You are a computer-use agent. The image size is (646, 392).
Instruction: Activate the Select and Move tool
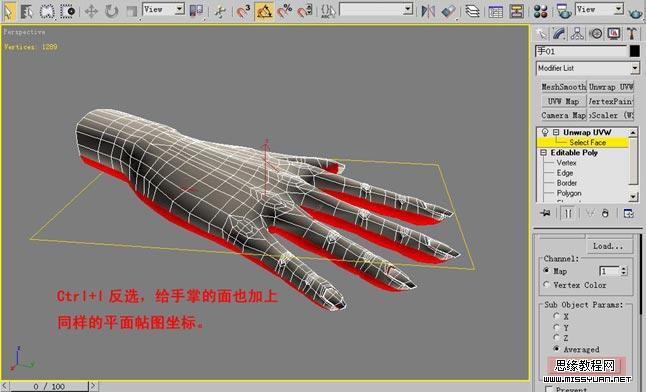coord(91,11)
